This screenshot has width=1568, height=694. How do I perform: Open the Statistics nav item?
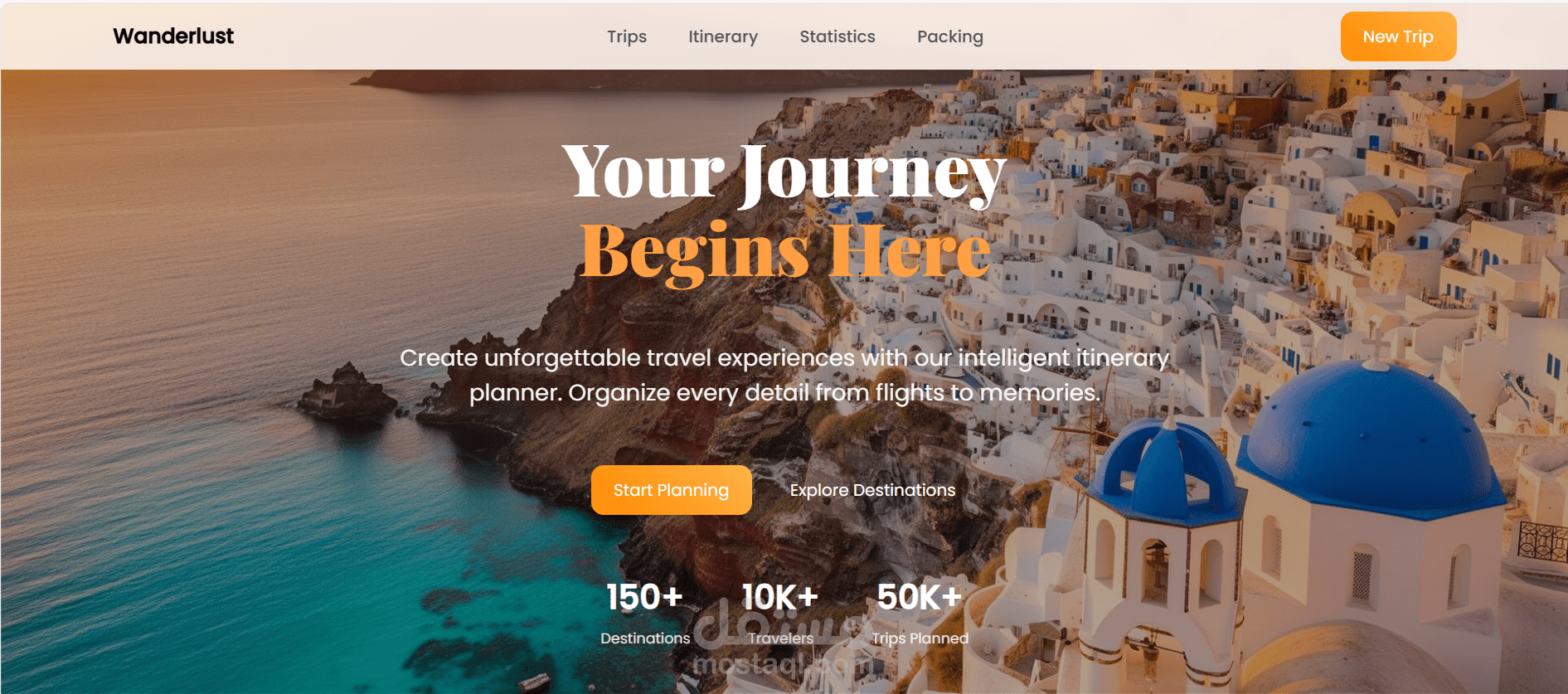837,36
